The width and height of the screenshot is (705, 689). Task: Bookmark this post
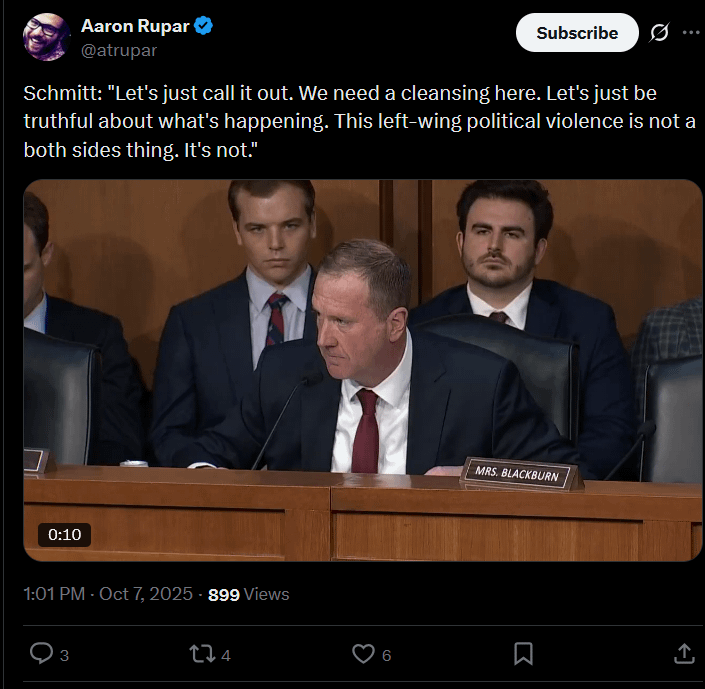coord(523,653)
